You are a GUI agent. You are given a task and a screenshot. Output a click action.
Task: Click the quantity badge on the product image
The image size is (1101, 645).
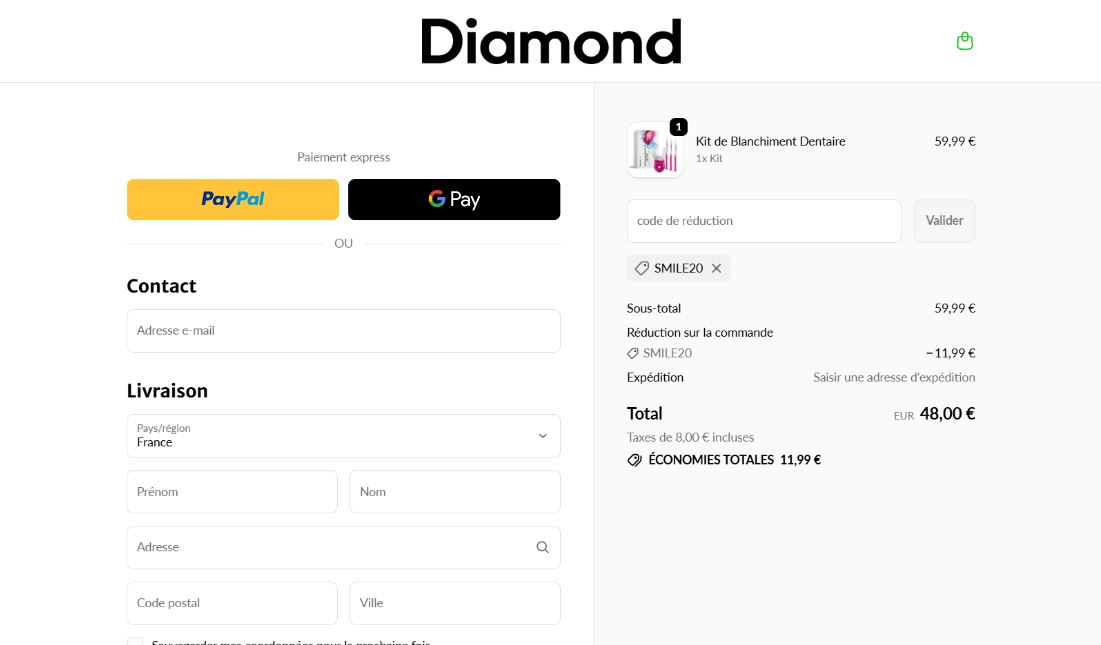[678, 126]
